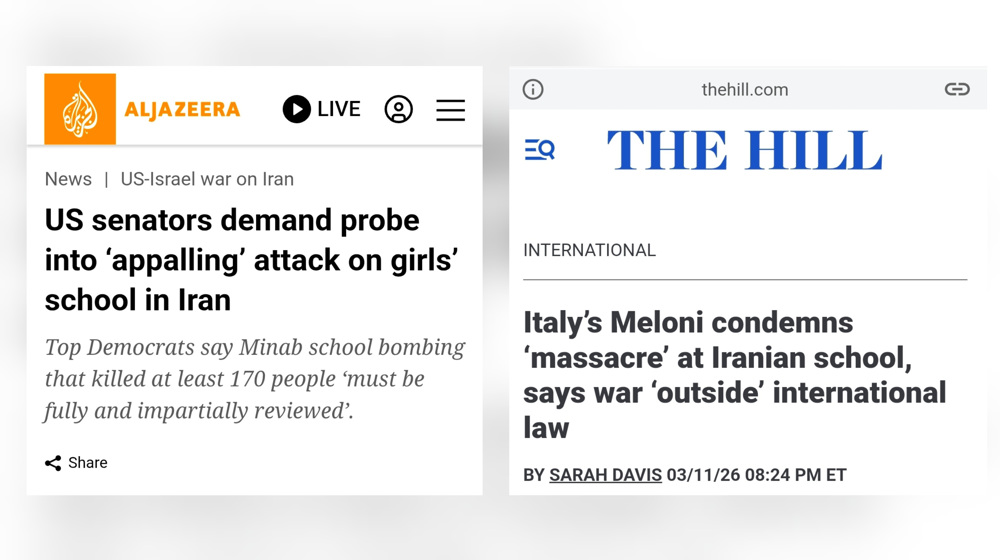Click the Share text label

coord(88,463)
